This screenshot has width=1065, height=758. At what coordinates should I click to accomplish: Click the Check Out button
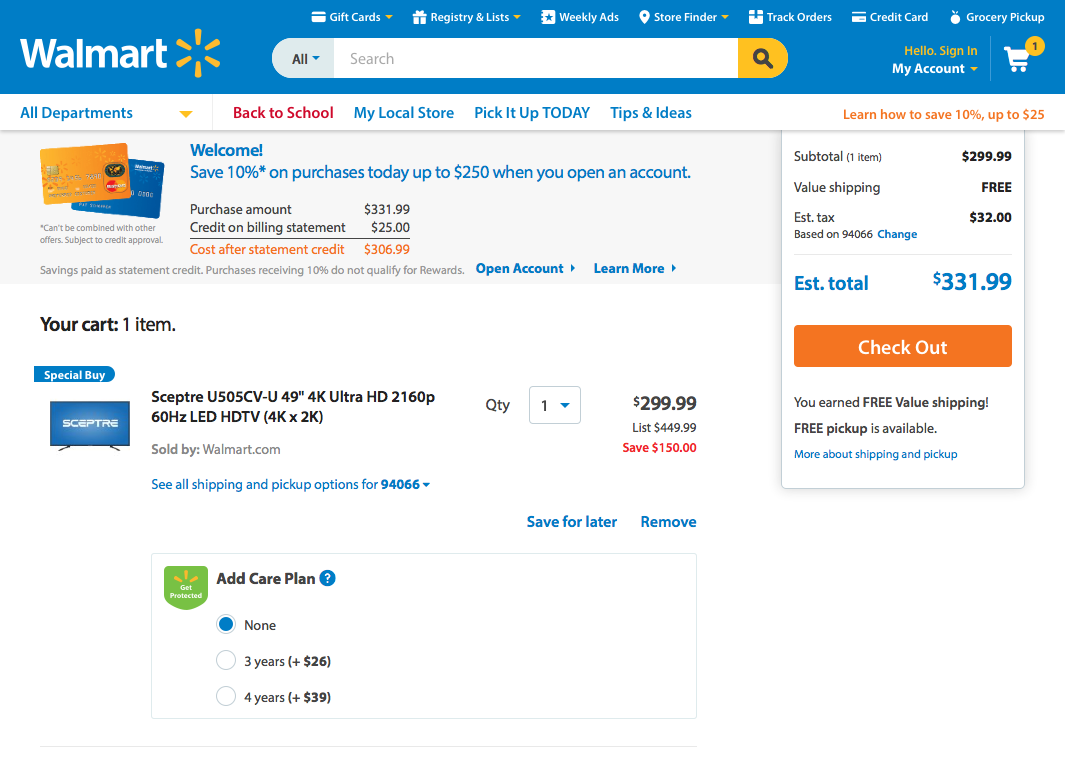903,346
